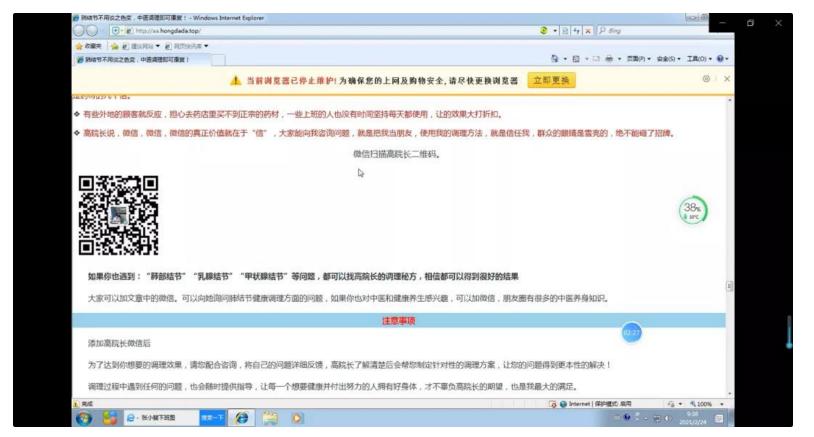
Task: Open the web slice gallery dropdown
Action: [186, 46]
